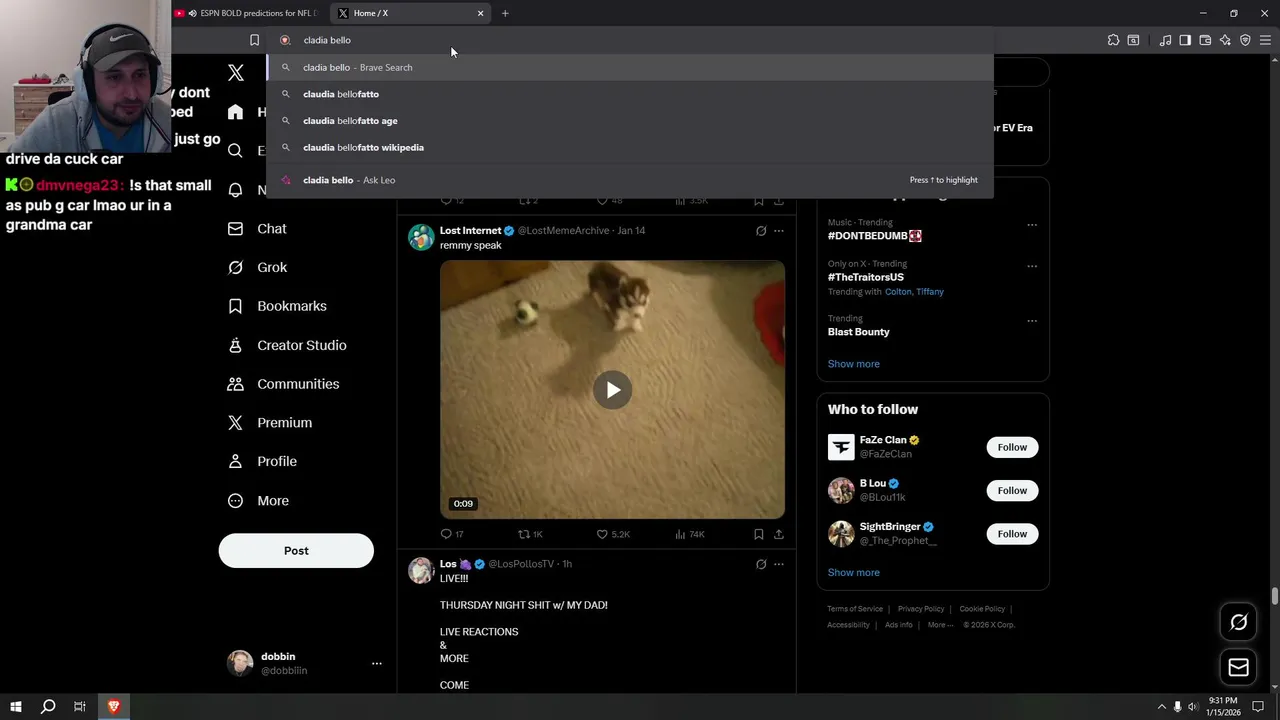Open Brave hamburger main menu

click(x=1265, y=40)
